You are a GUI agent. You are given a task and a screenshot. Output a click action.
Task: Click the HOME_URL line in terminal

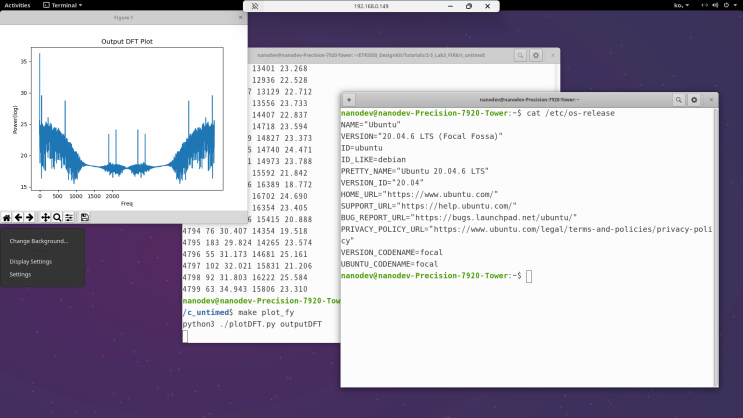click(x=419, y=194)
